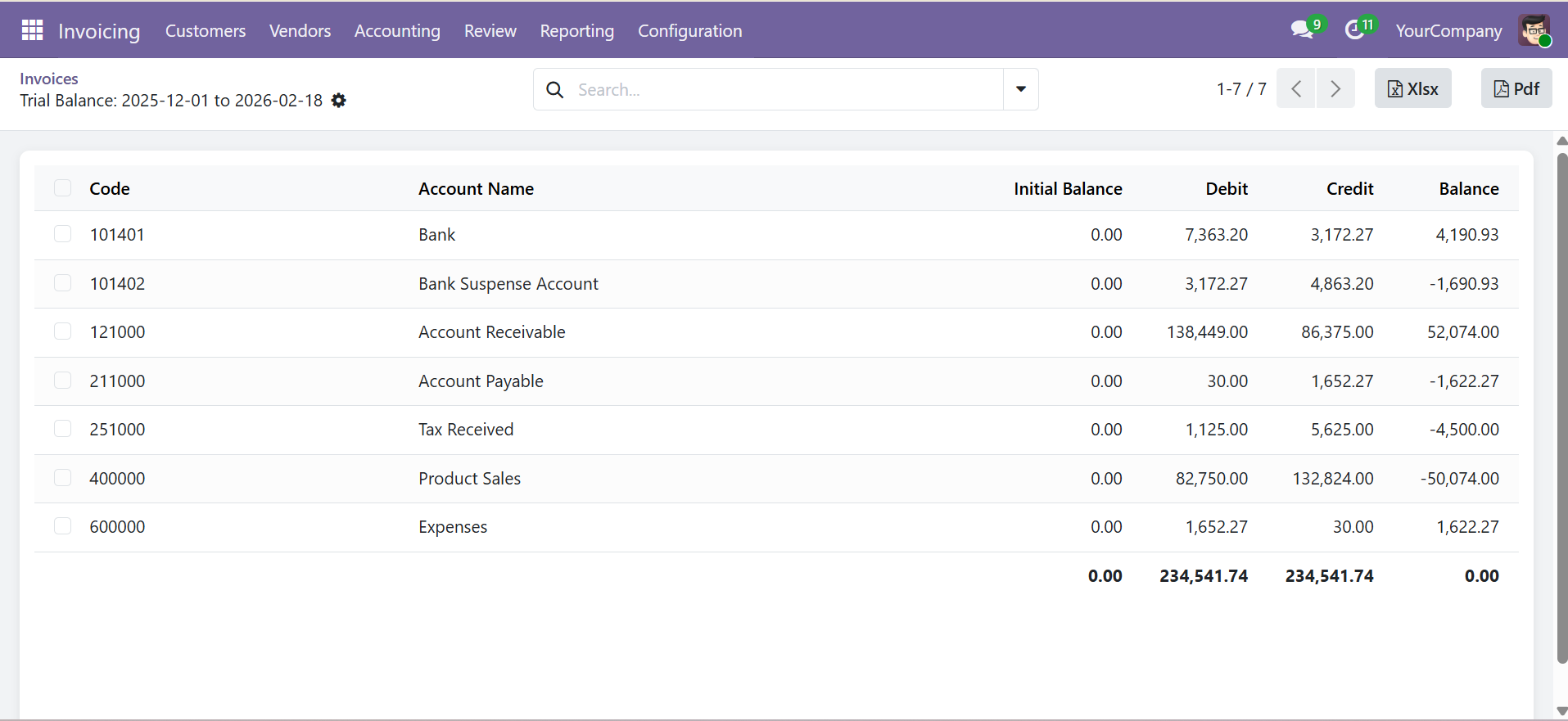Image resolution: width=1568 pixels, height=721 pixels.
Task: Select the Product Sales row checkbox
Action: 62,478
